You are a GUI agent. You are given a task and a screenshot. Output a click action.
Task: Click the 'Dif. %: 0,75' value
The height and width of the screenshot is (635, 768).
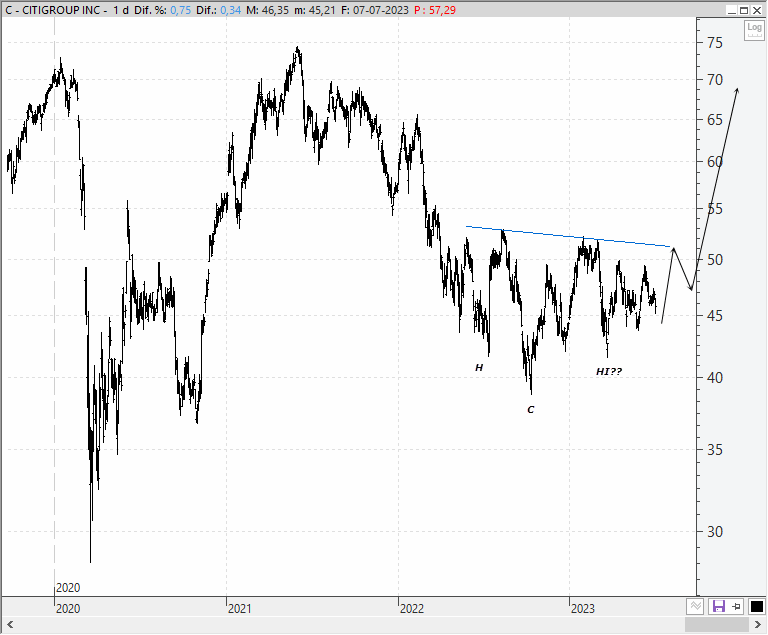[x=163, y=10]
